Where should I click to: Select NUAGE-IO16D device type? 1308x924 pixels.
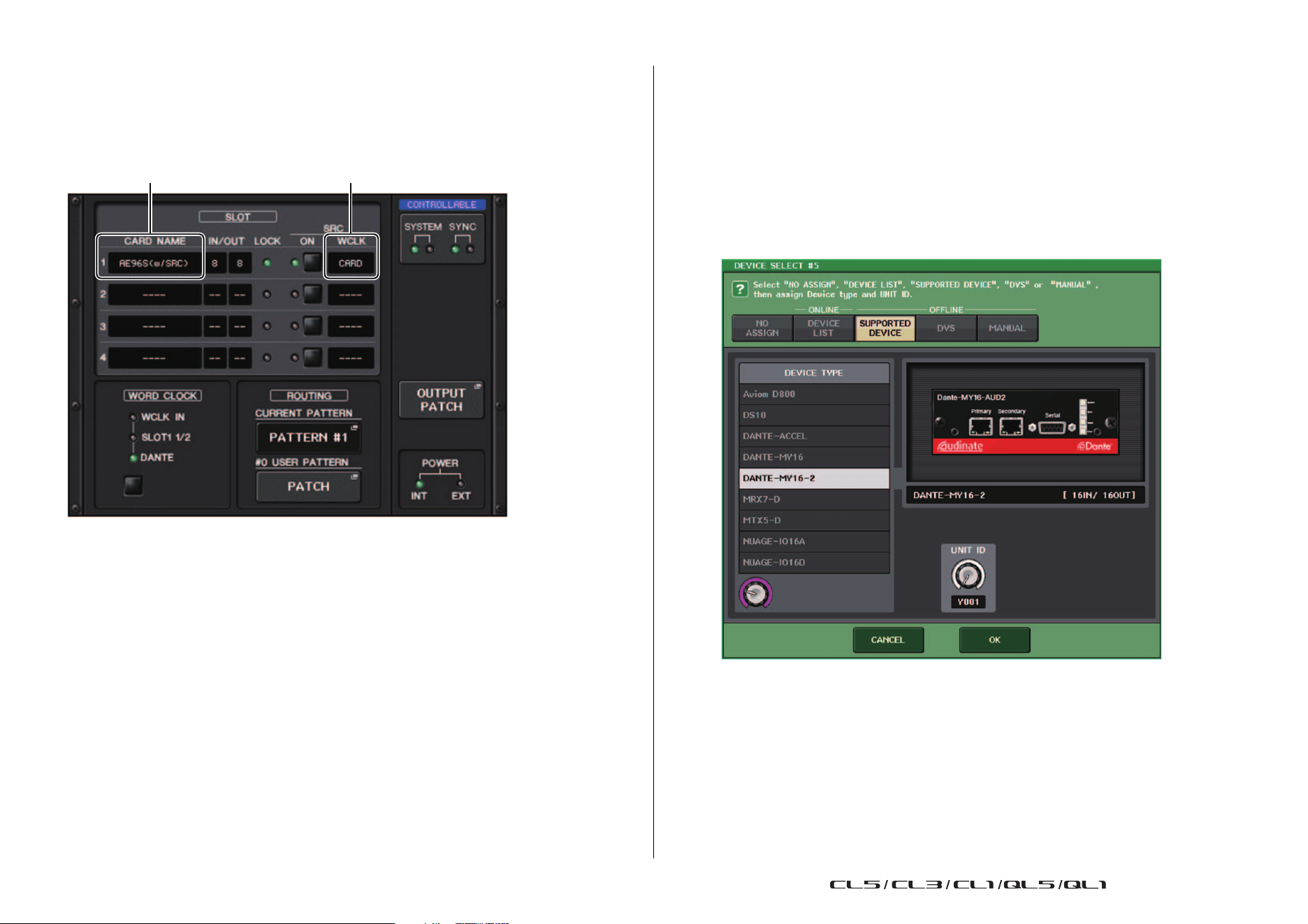[814, 562]
